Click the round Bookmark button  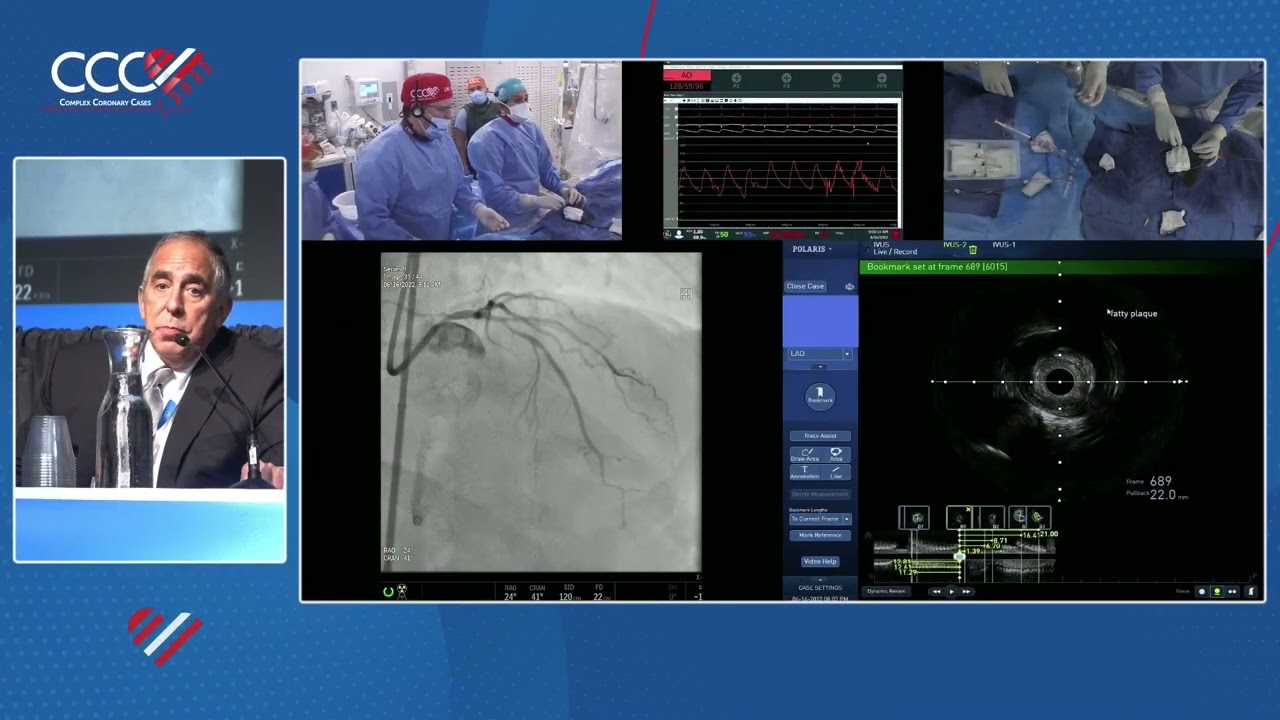[x=820, y=398]
